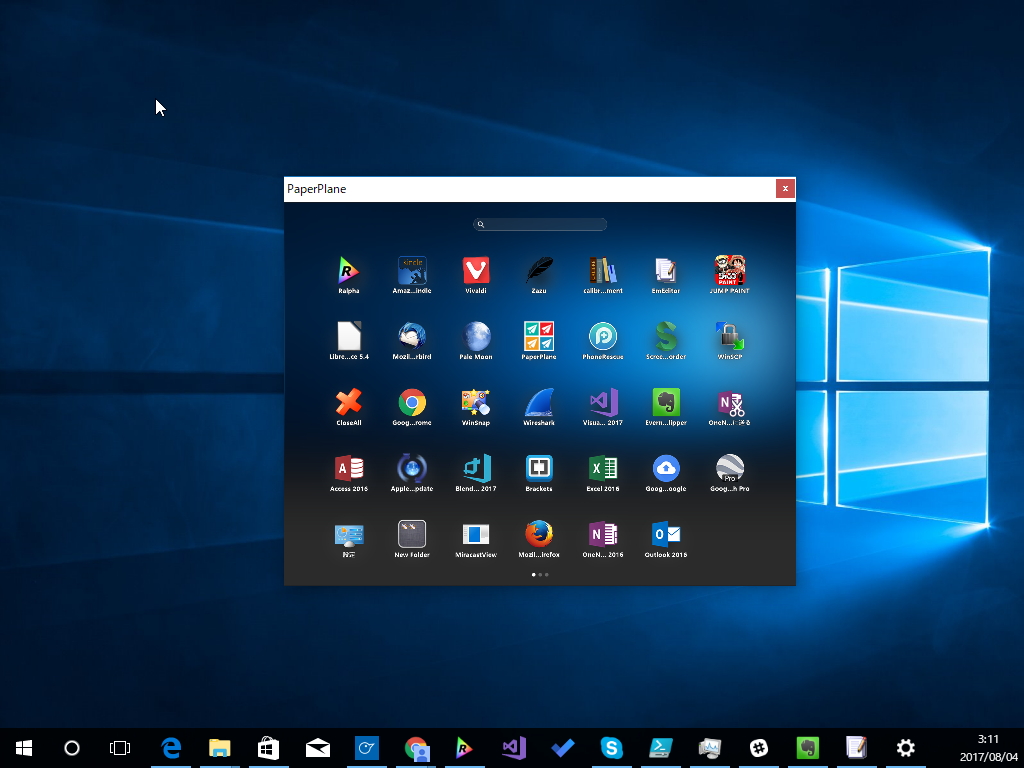Viewport: 1024px width, 768px height.
Task: Launch OneNote 2016
Action: click(x=603, y=534)
